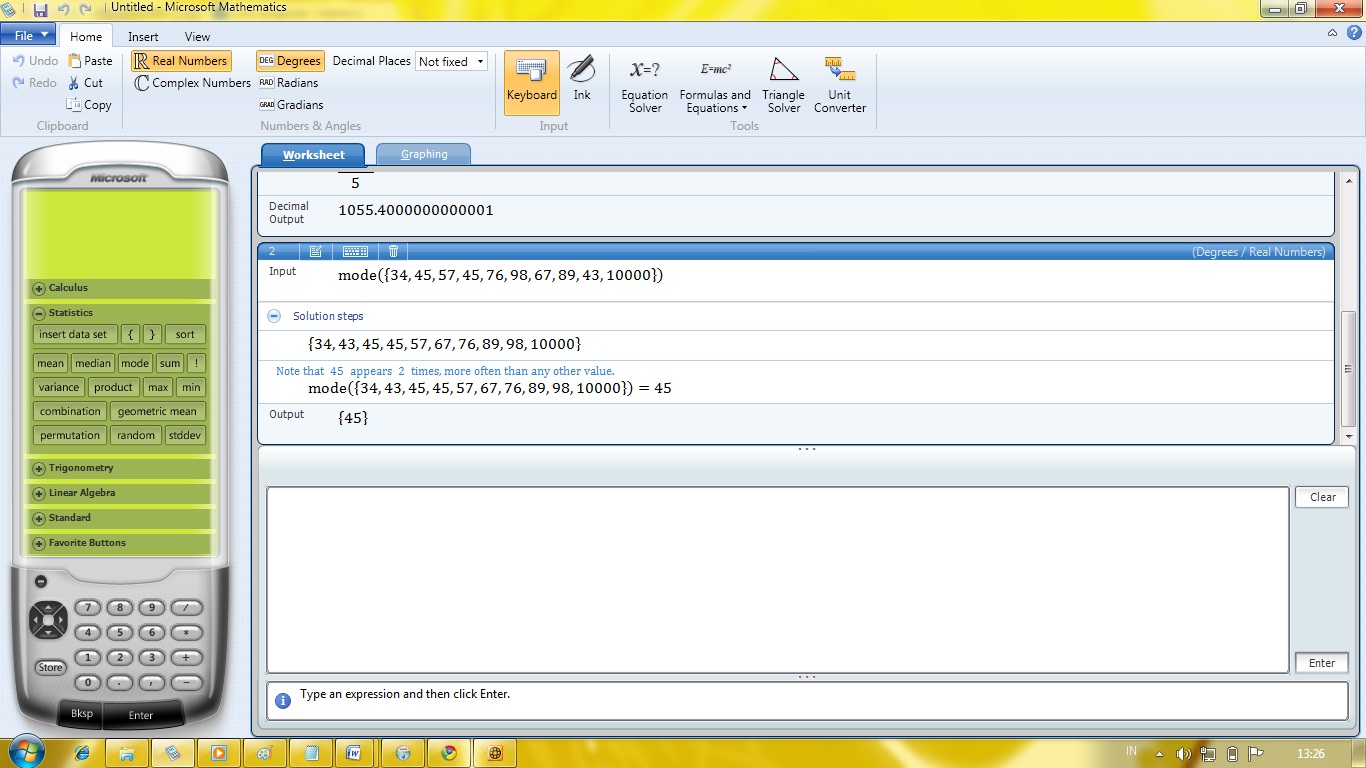The width and height of the screenshot is (1366, 768).
Task: Click the Store button on calculator
Action: click(x=50, y=667)
